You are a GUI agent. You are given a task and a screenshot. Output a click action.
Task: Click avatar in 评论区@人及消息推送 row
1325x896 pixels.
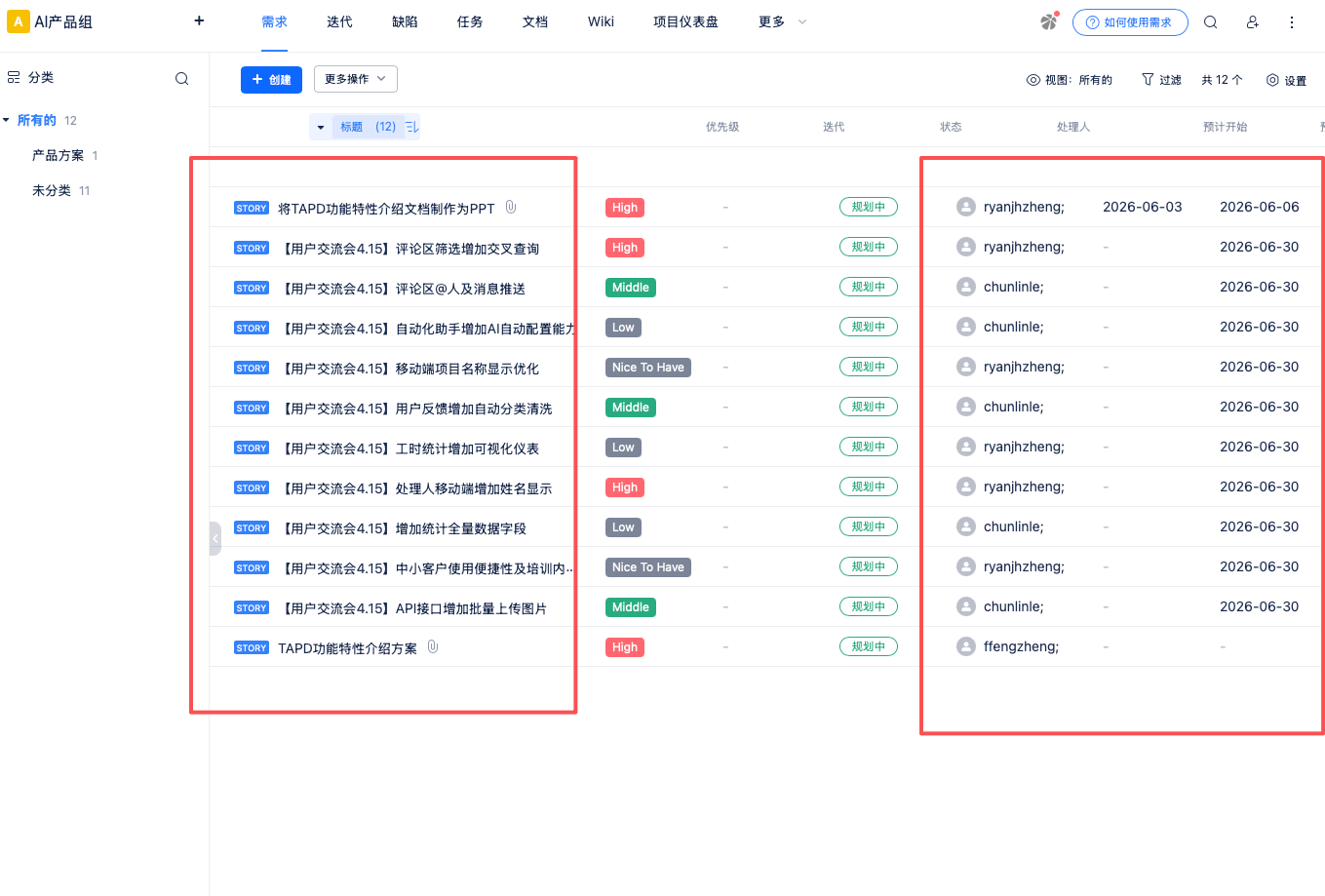[966, 287]
